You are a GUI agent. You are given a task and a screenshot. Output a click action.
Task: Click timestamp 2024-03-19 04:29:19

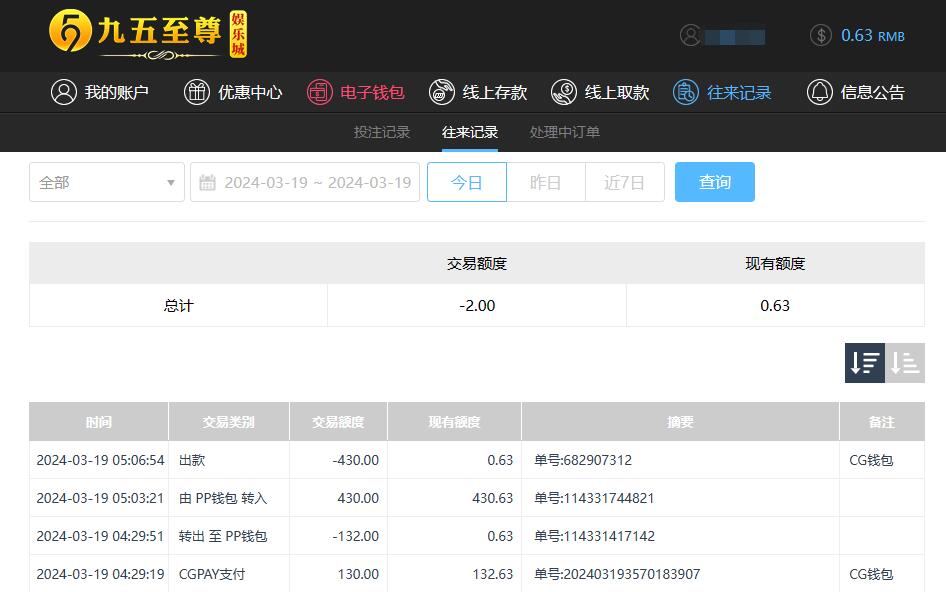100,574
